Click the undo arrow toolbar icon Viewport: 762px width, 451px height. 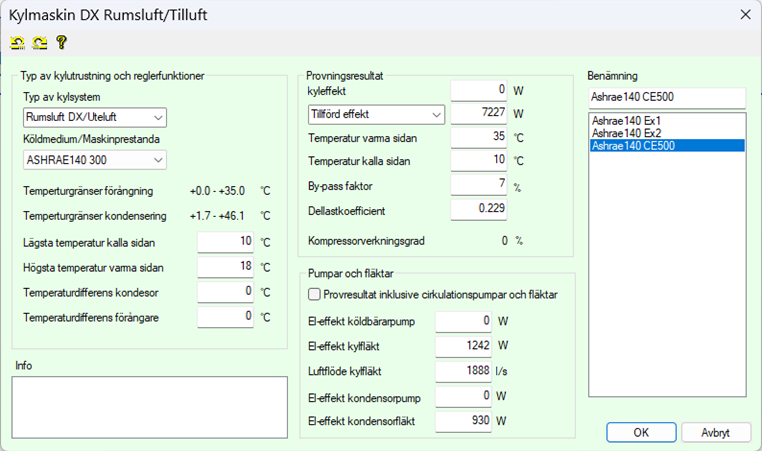(x=17, y=42)
